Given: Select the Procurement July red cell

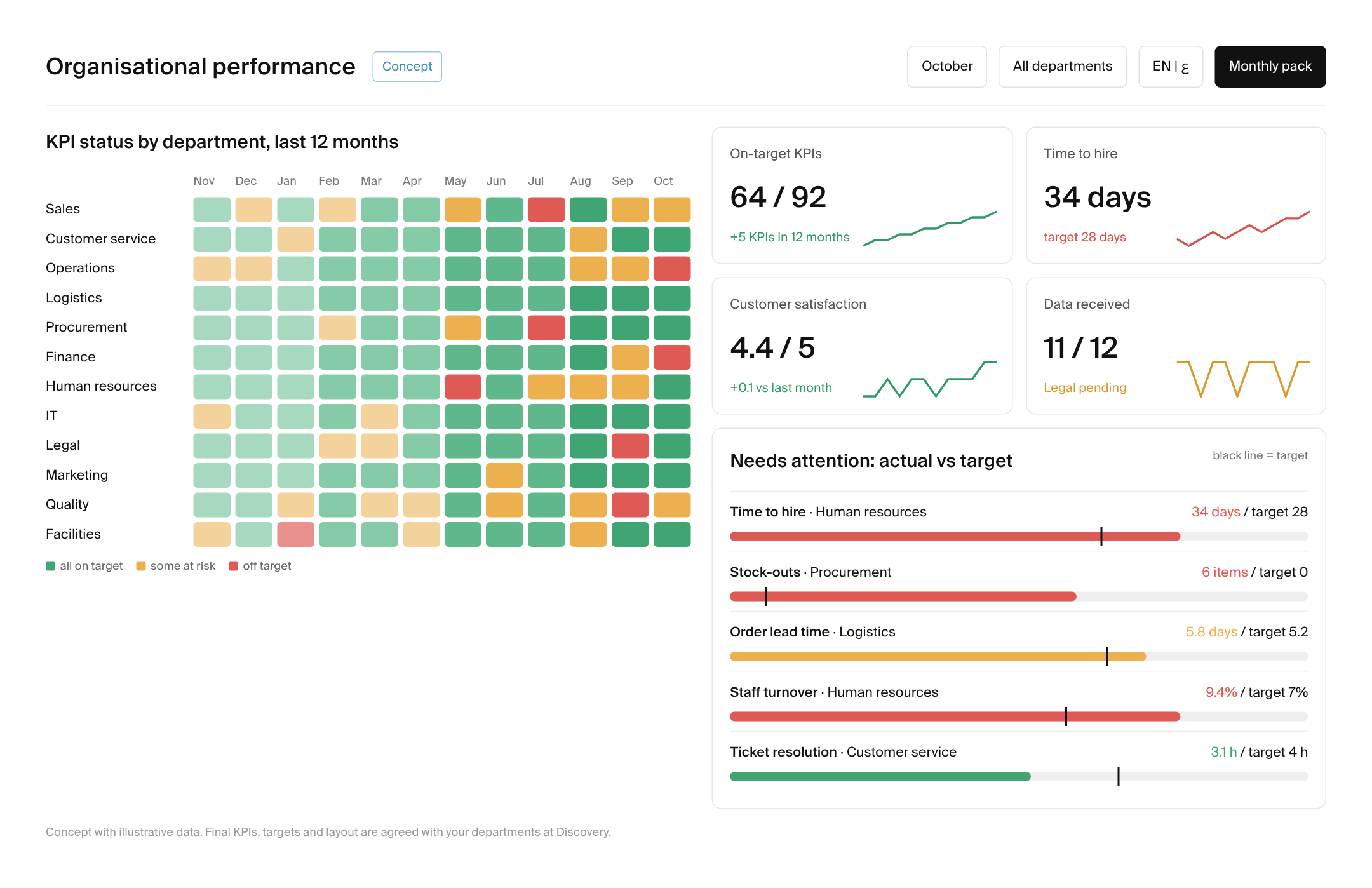Looking at the screenshot, I should click(x=546, y=328).
